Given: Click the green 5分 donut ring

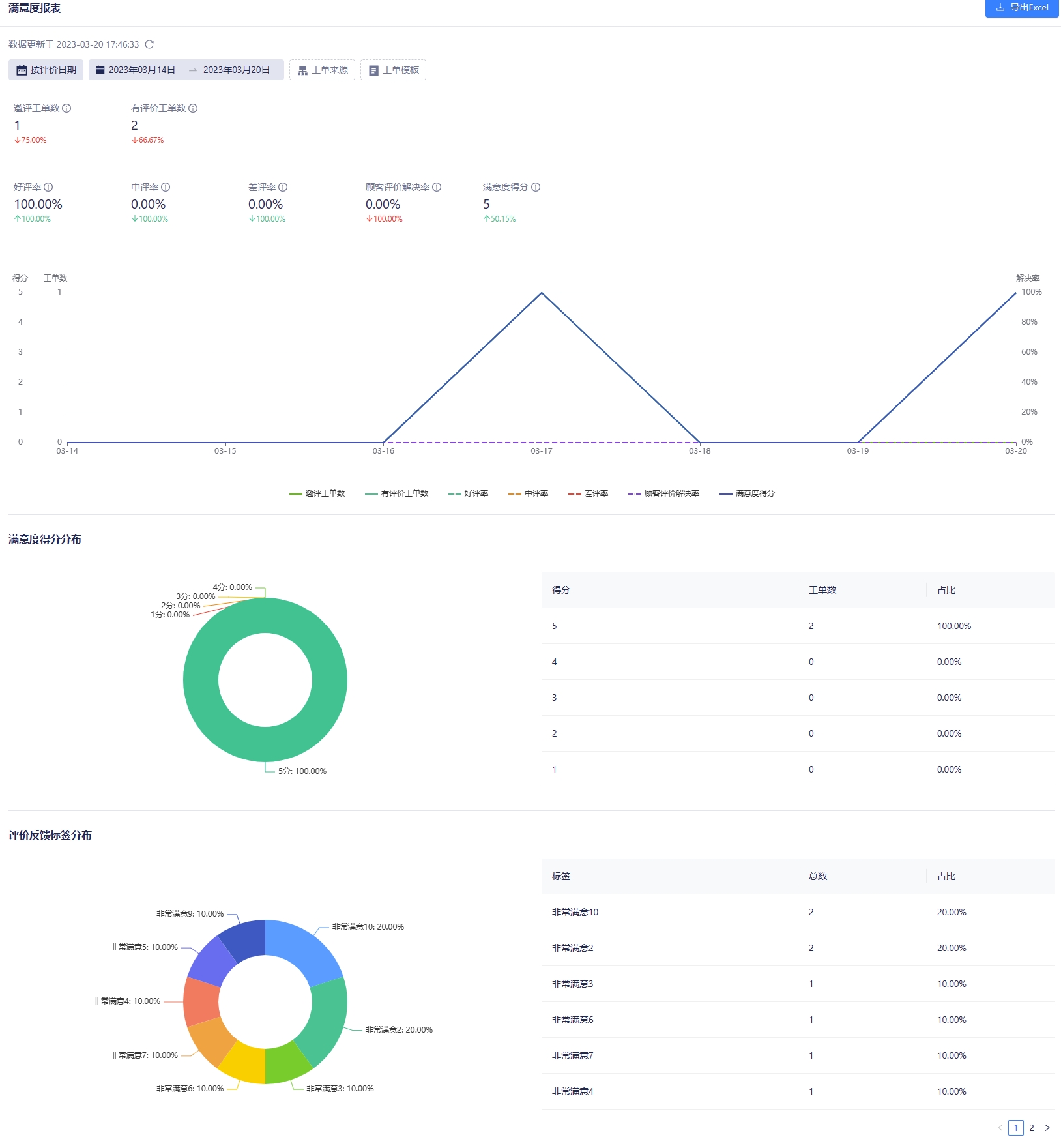Looking at the screenshot, I should point(201,680).
